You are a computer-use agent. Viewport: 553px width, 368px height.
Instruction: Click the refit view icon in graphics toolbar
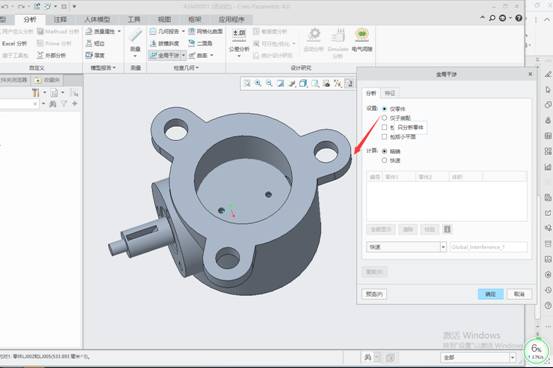(x=247, y=83)
